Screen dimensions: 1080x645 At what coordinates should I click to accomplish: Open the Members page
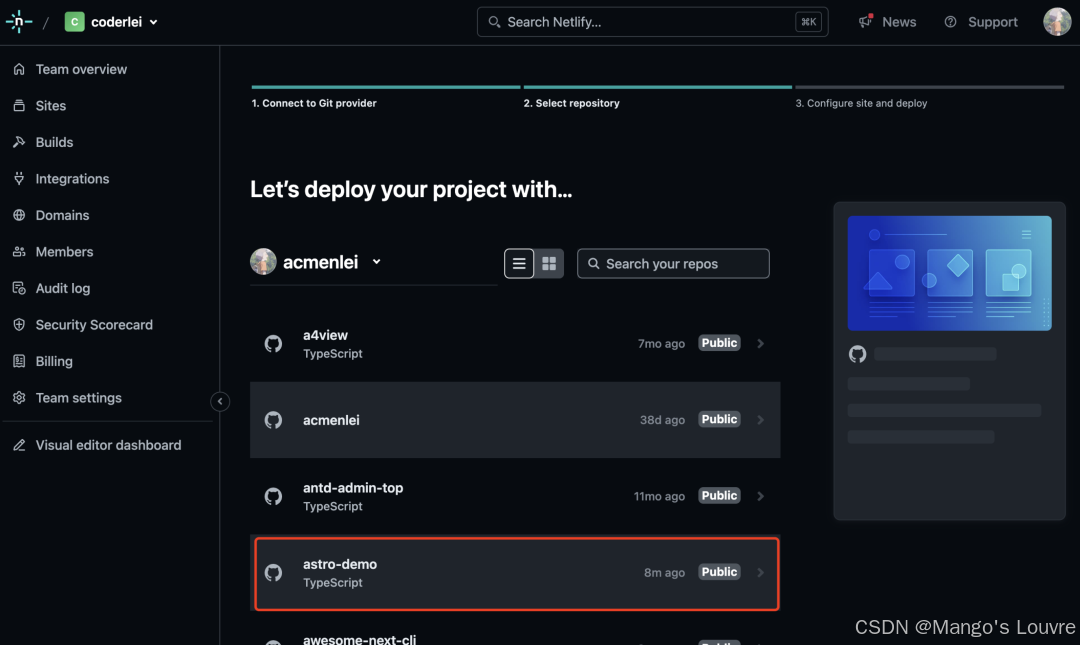tap(65, 252)
